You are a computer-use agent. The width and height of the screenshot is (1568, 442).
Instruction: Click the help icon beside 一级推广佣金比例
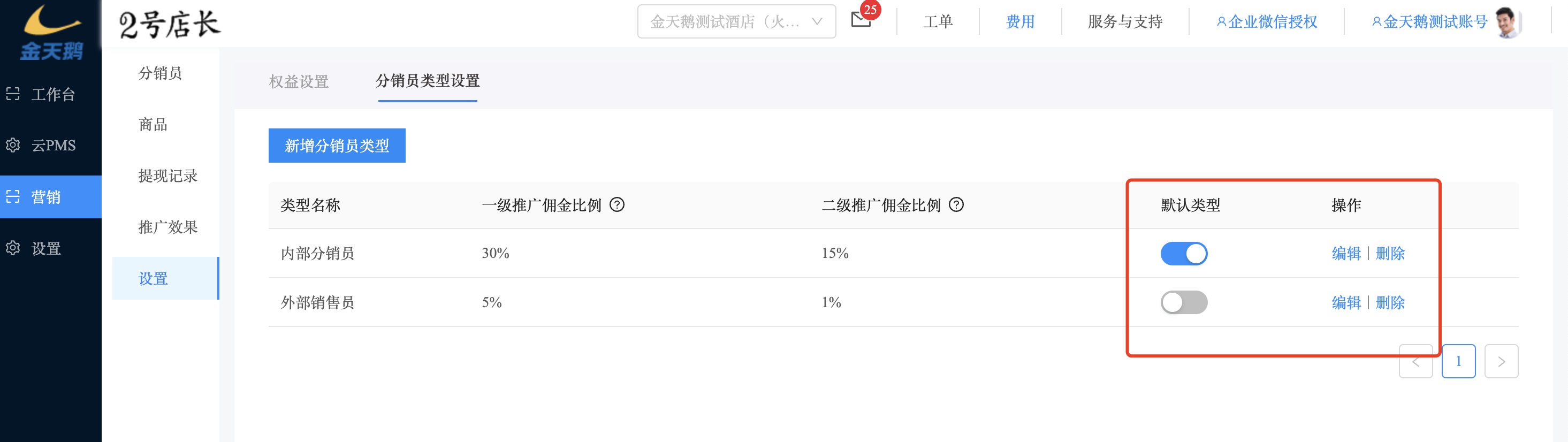(617, 204)
